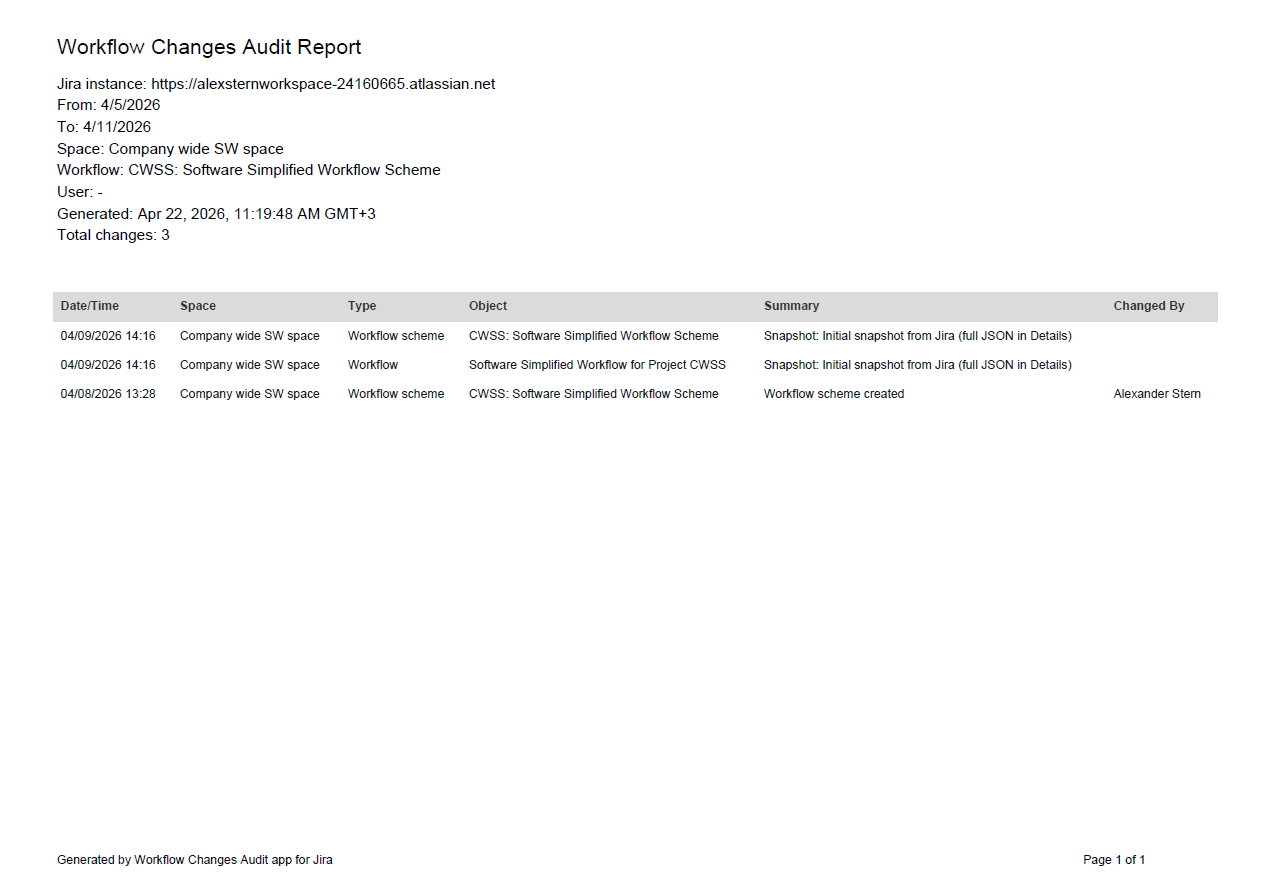Select the 'Space: Company wide SW space' header line
This screenshot has width=1270, height=886.
point(170,148)
